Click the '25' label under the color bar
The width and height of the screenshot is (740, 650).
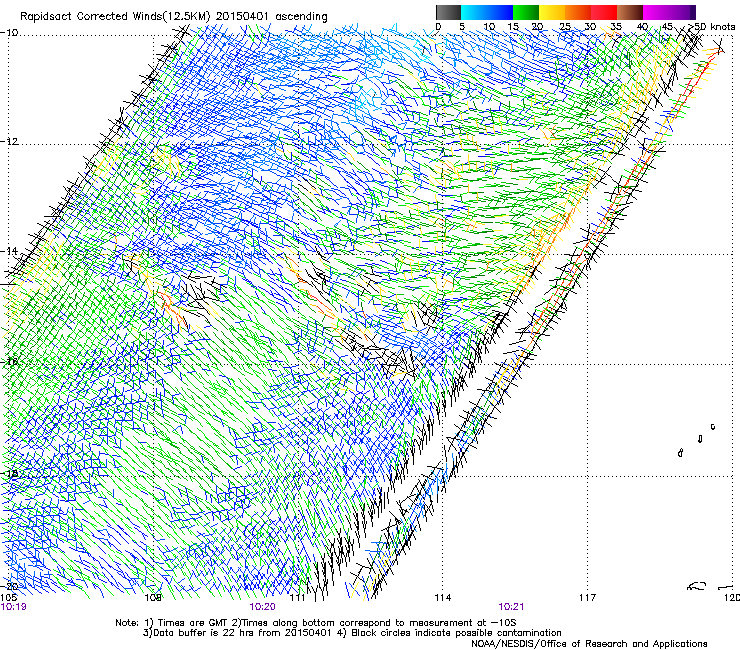pyautogui.click(x=565, y=26)
